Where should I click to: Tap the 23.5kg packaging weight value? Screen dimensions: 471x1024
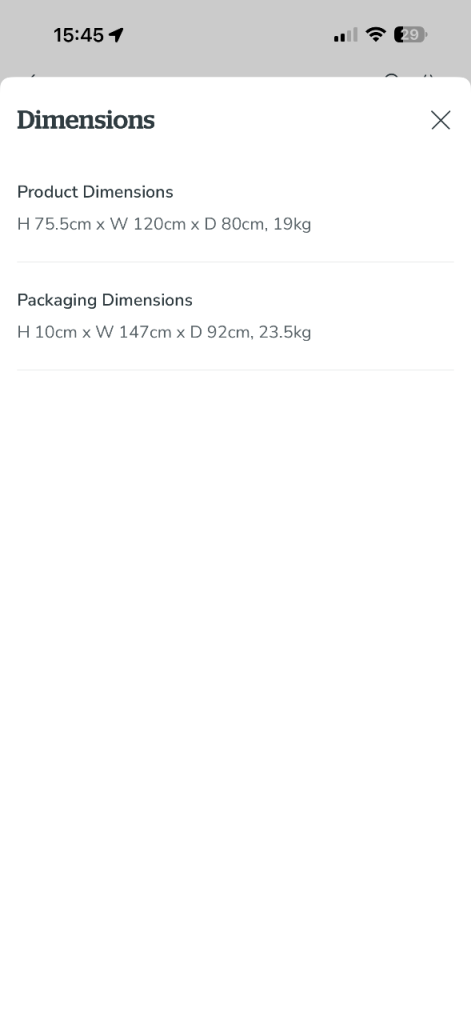click(285, 332)
